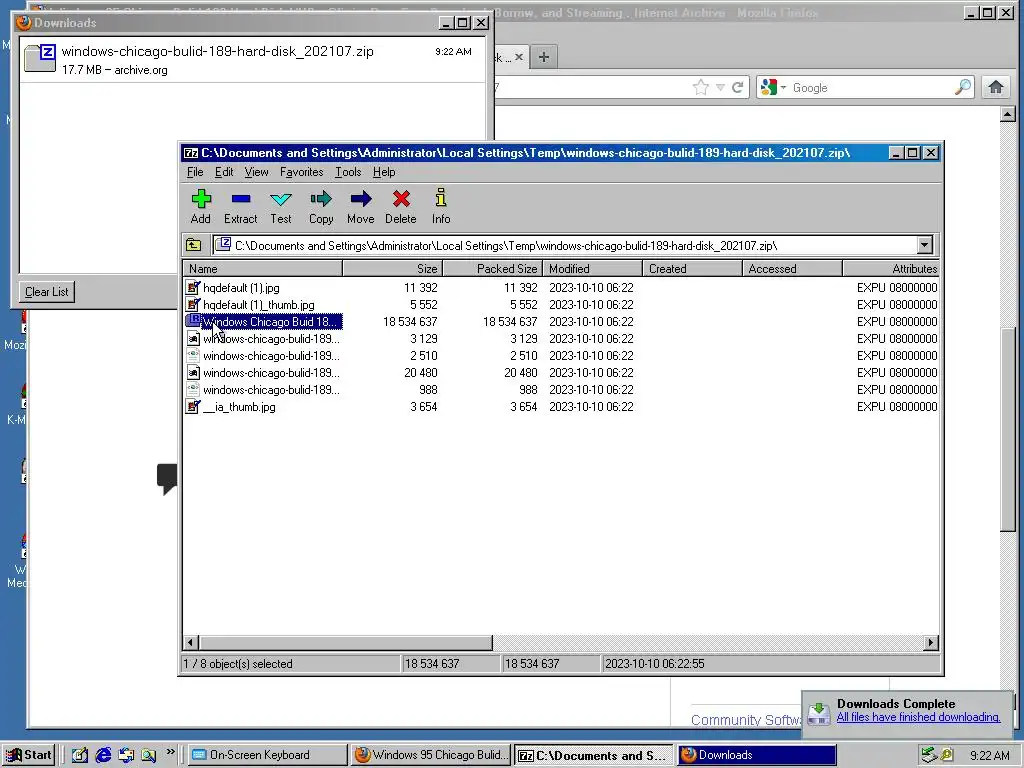
Task: Sort by the Created column header
Action: click(x=692, y=268)
